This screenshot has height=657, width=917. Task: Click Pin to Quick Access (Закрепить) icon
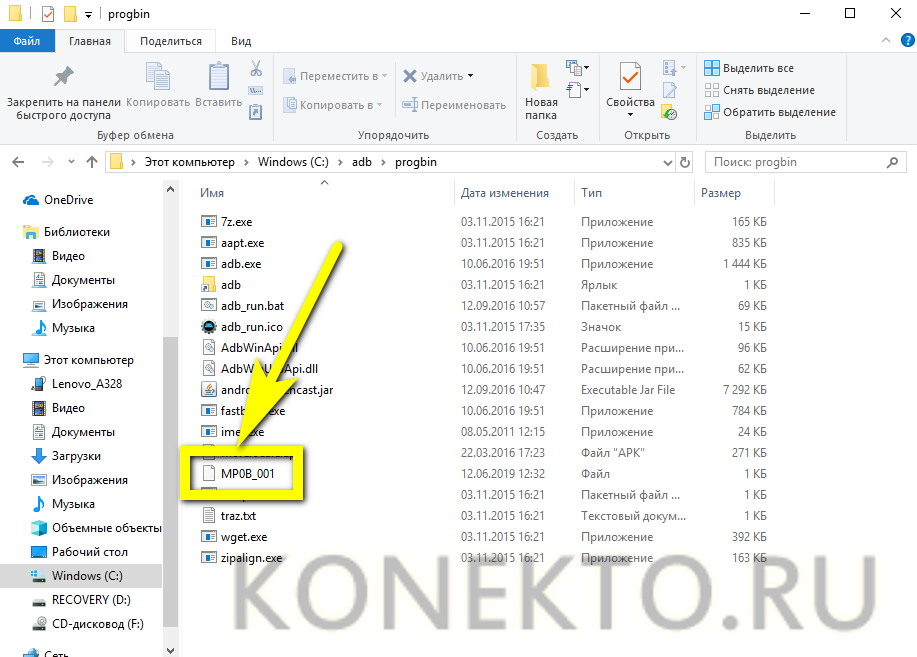tap(63, 79)
